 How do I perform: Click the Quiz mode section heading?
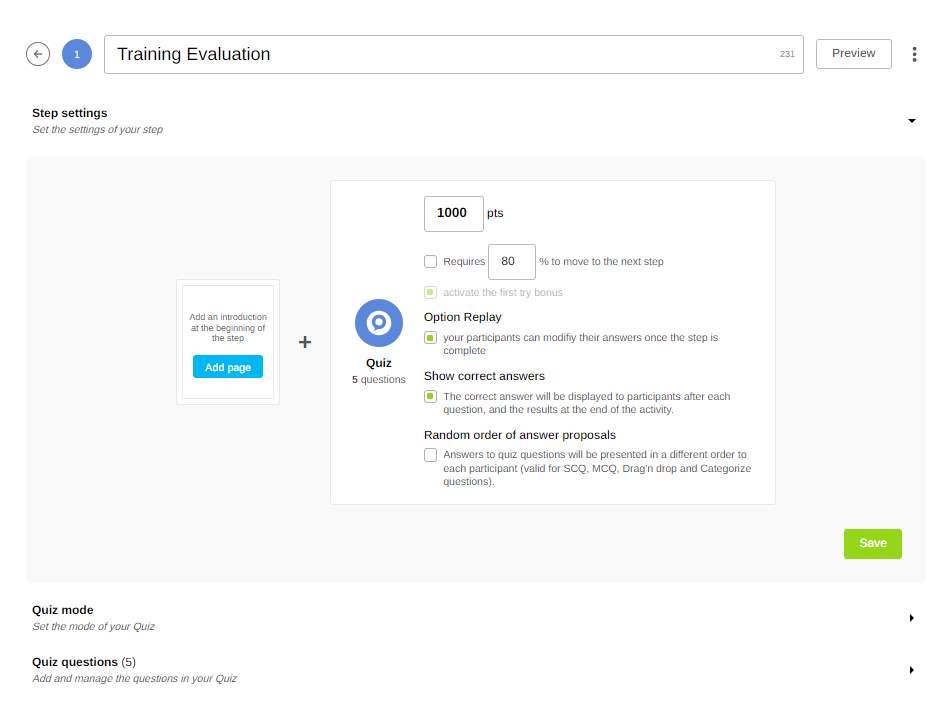coord(63,610)
